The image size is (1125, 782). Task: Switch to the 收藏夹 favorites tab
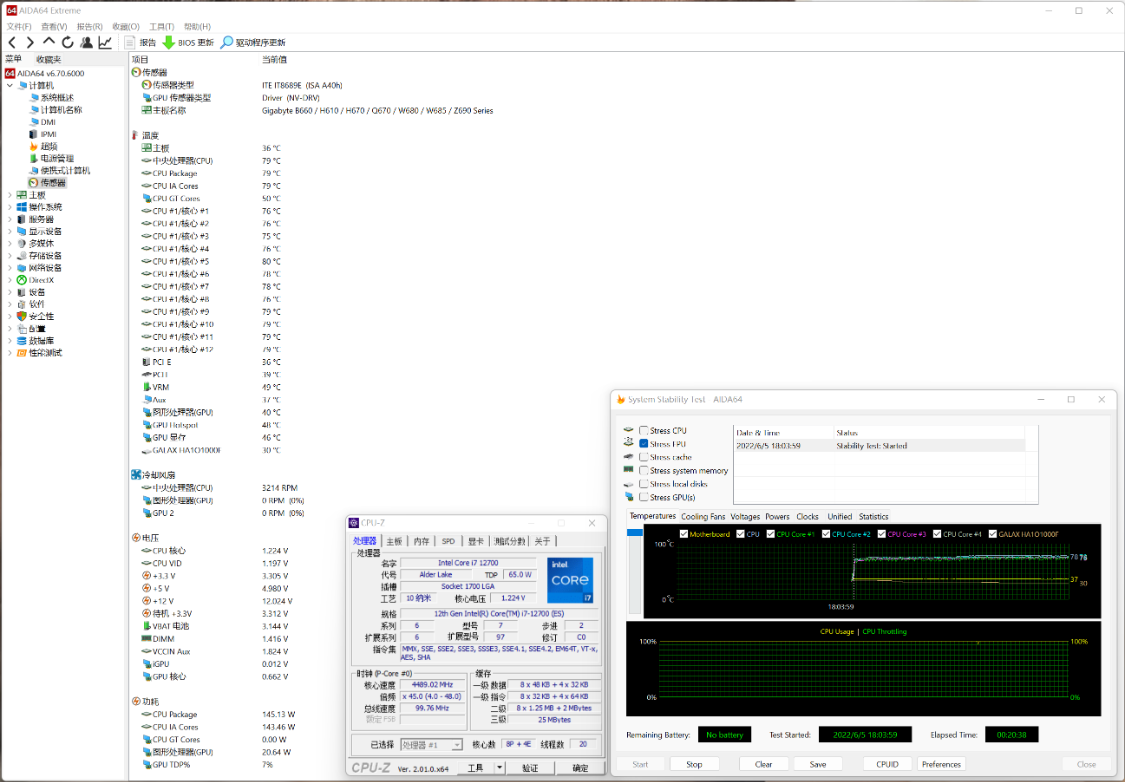tap(49, 60)
